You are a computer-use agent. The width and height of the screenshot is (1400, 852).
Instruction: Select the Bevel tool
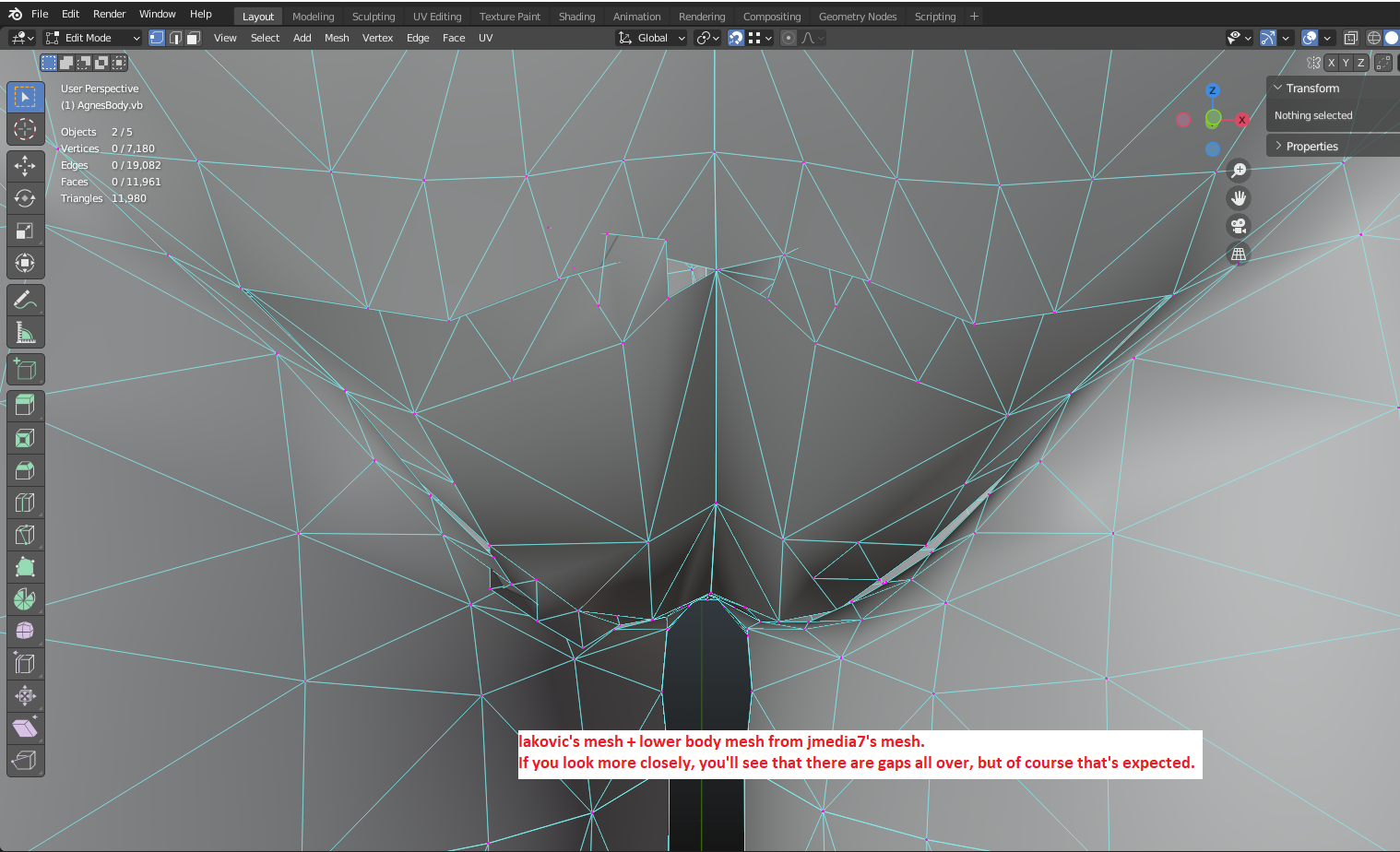[x=25, y=470]
